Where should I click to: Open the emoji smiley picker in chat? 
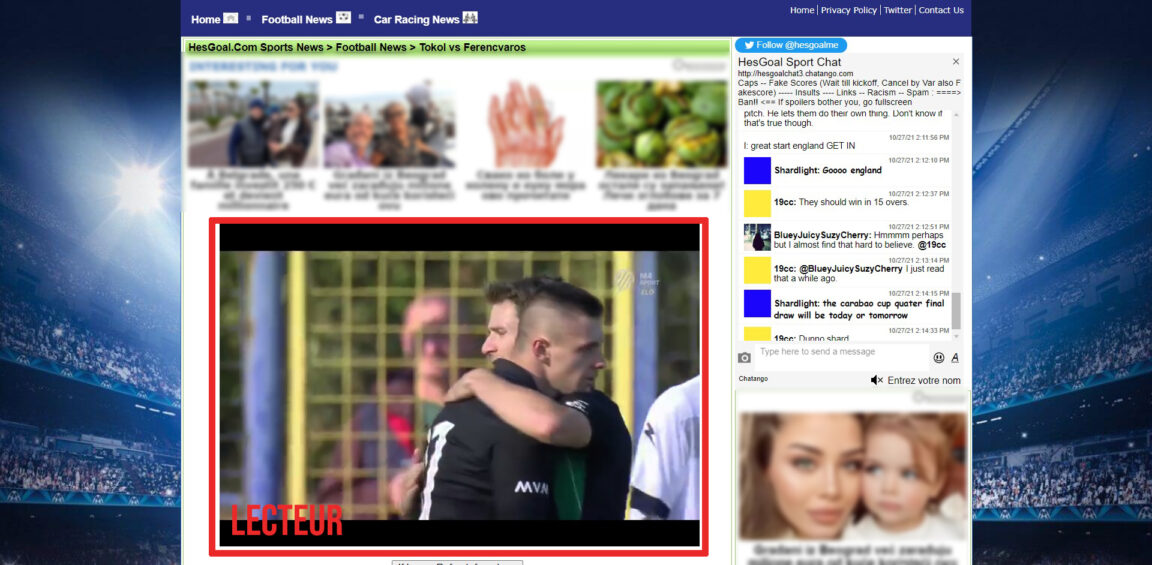939,357
